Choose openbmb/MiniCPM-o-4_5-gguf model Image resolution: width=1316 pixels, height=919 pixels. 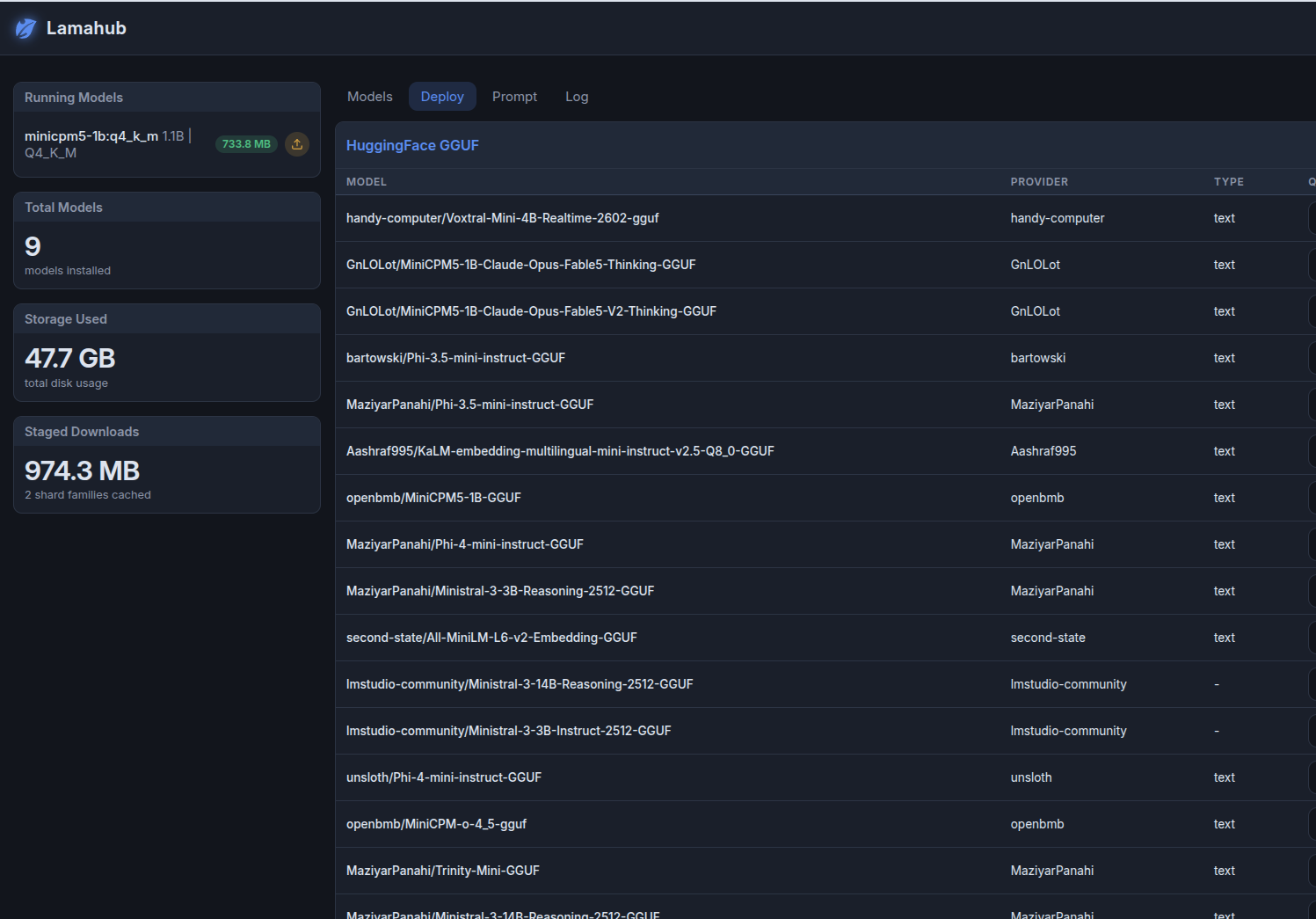[436, 824]
